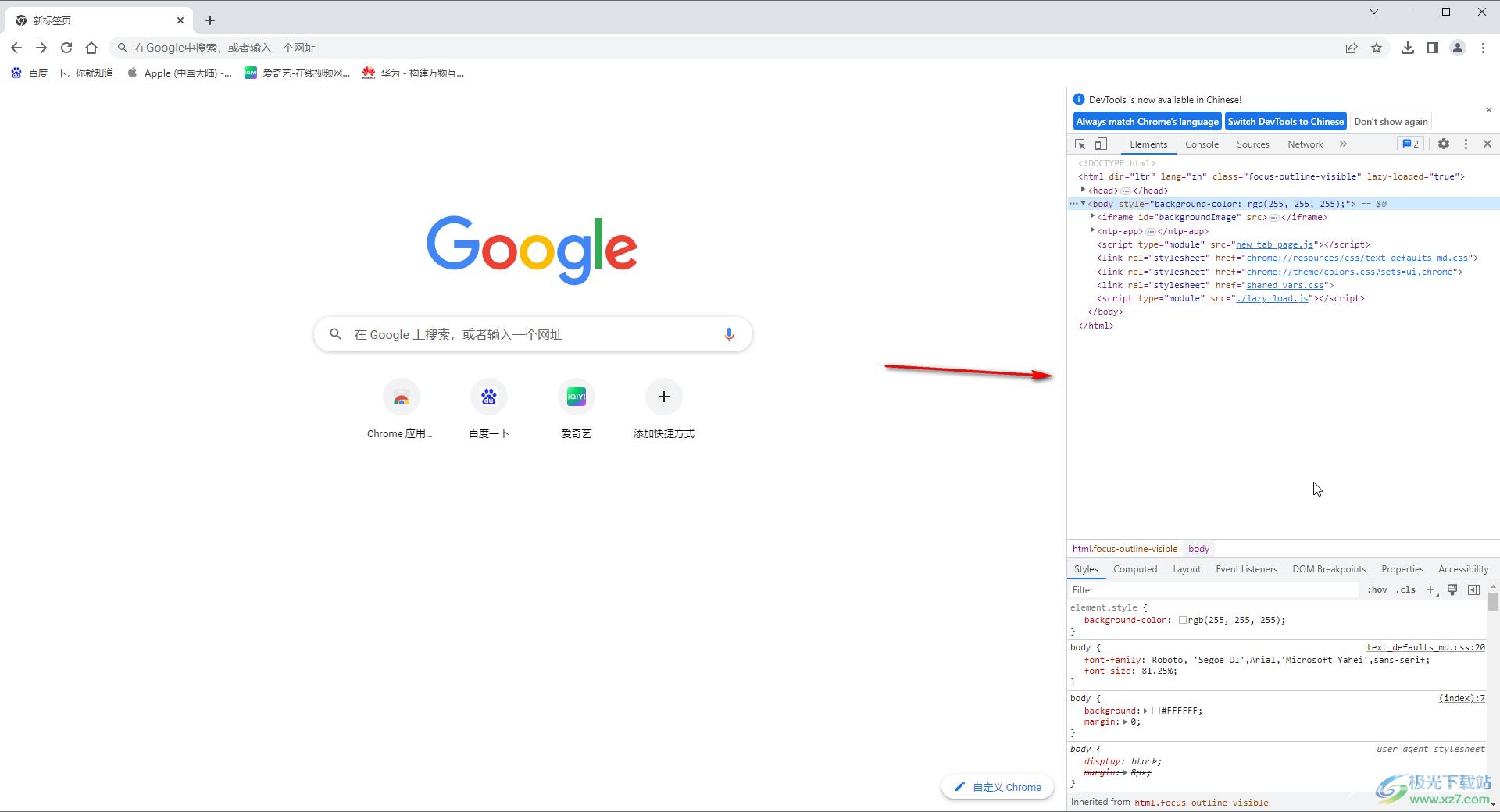
Task: Go forward with the browser forward arrow
Action: coord(41,48)
